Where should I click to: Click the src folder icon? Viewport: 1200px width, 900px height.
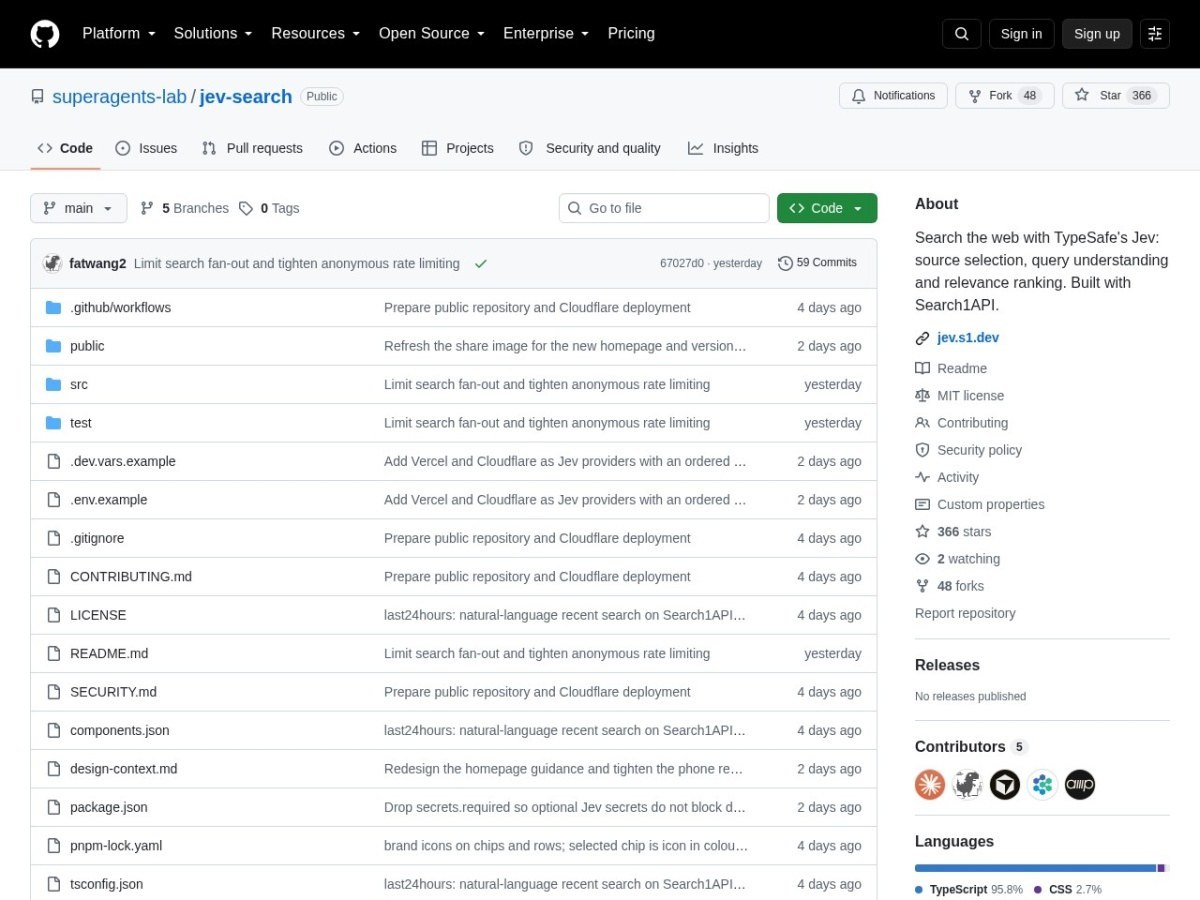(54, 385)
